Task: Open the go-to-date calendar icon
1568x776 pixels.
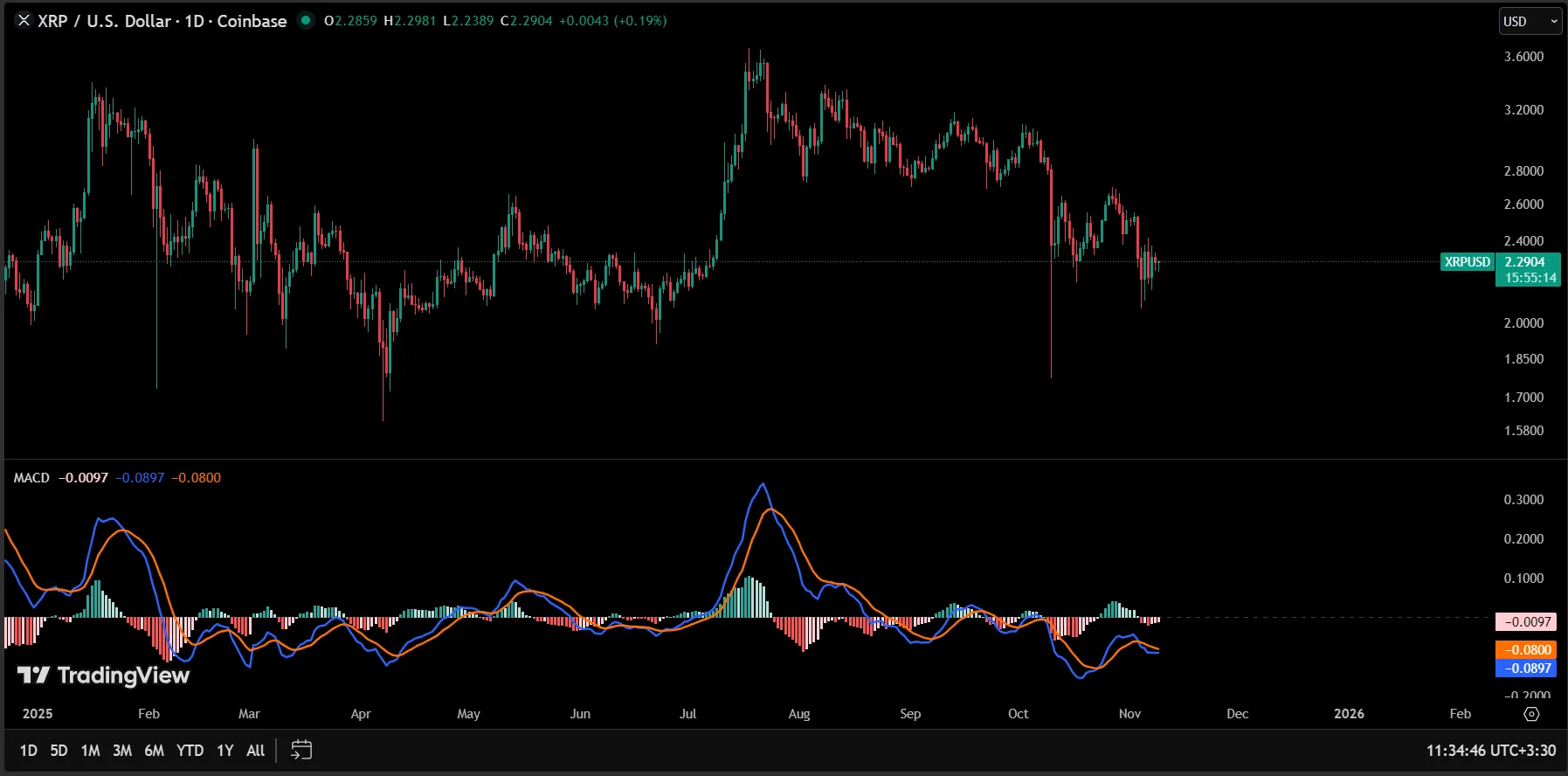Action: pos(301,750)
